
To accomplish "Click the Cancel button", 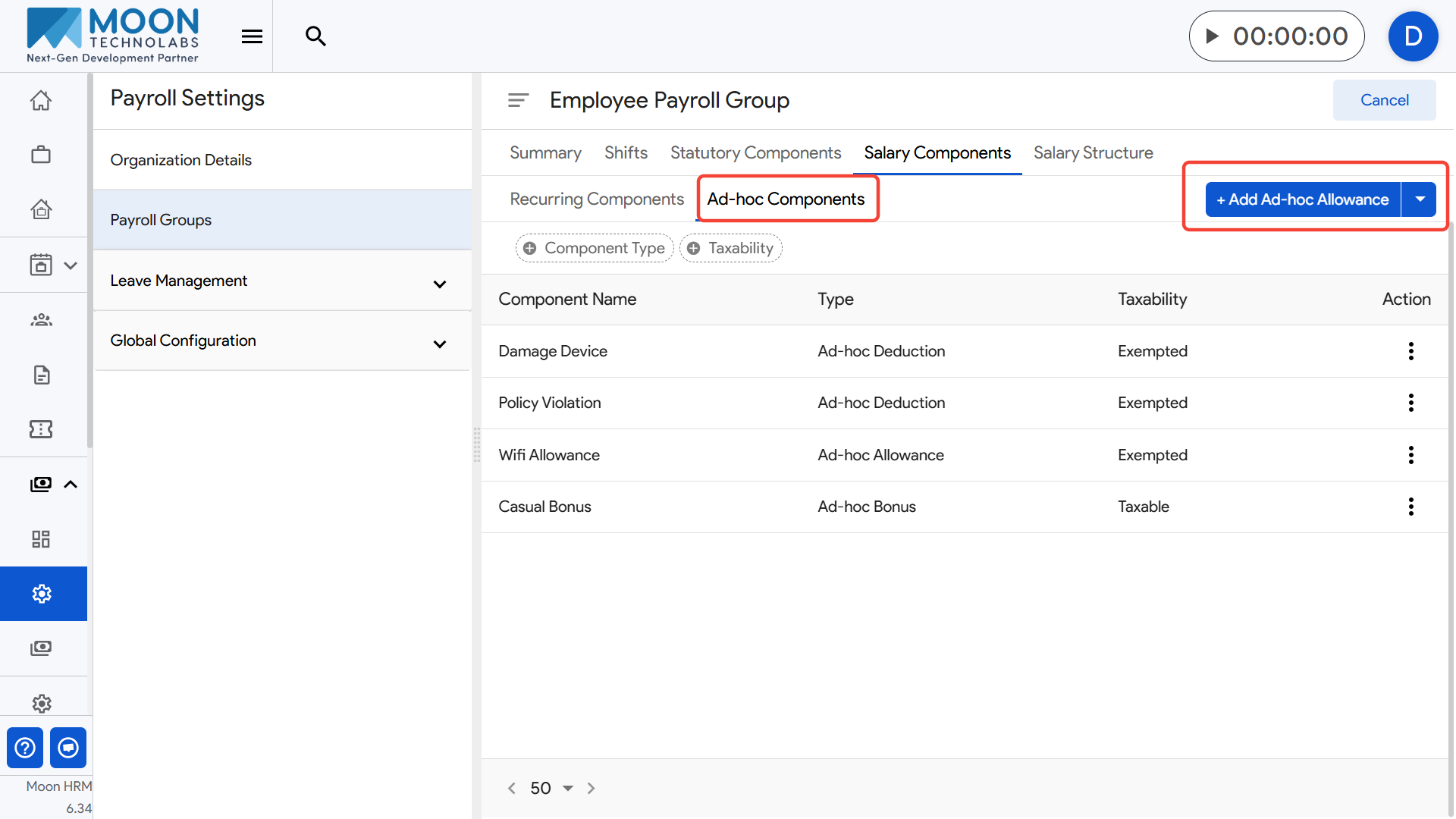I will tap(1384, 100).
